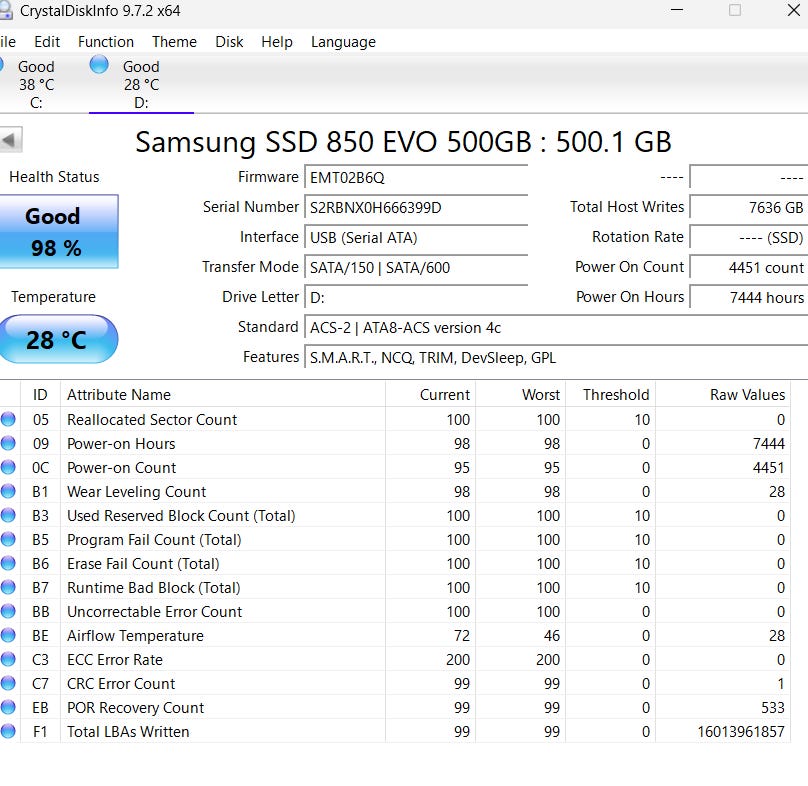Screen dimensions: 808x786
Task: Click the 28 °C temperature button
Action: 59,339
